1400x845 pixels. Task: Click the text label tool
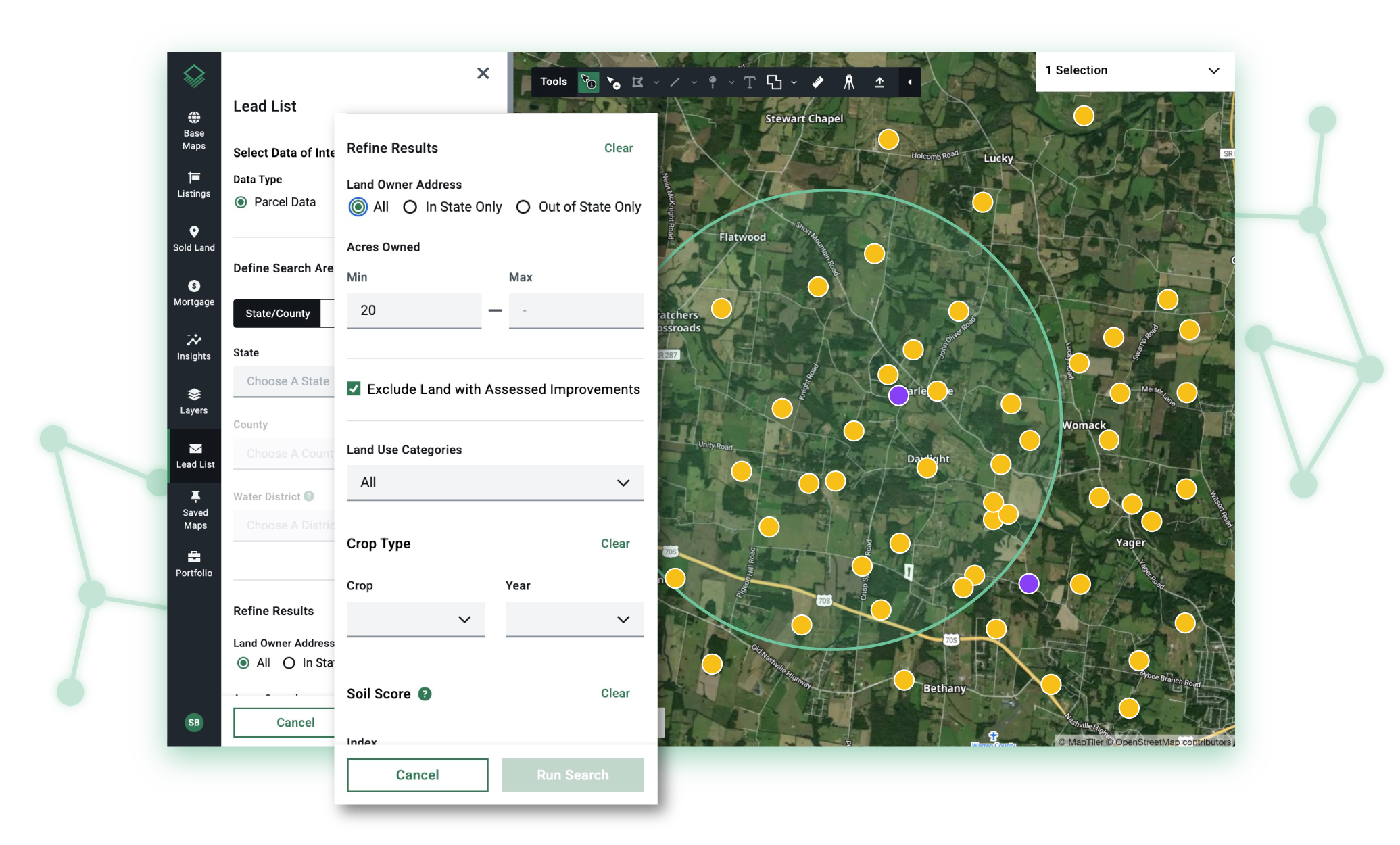749,82
